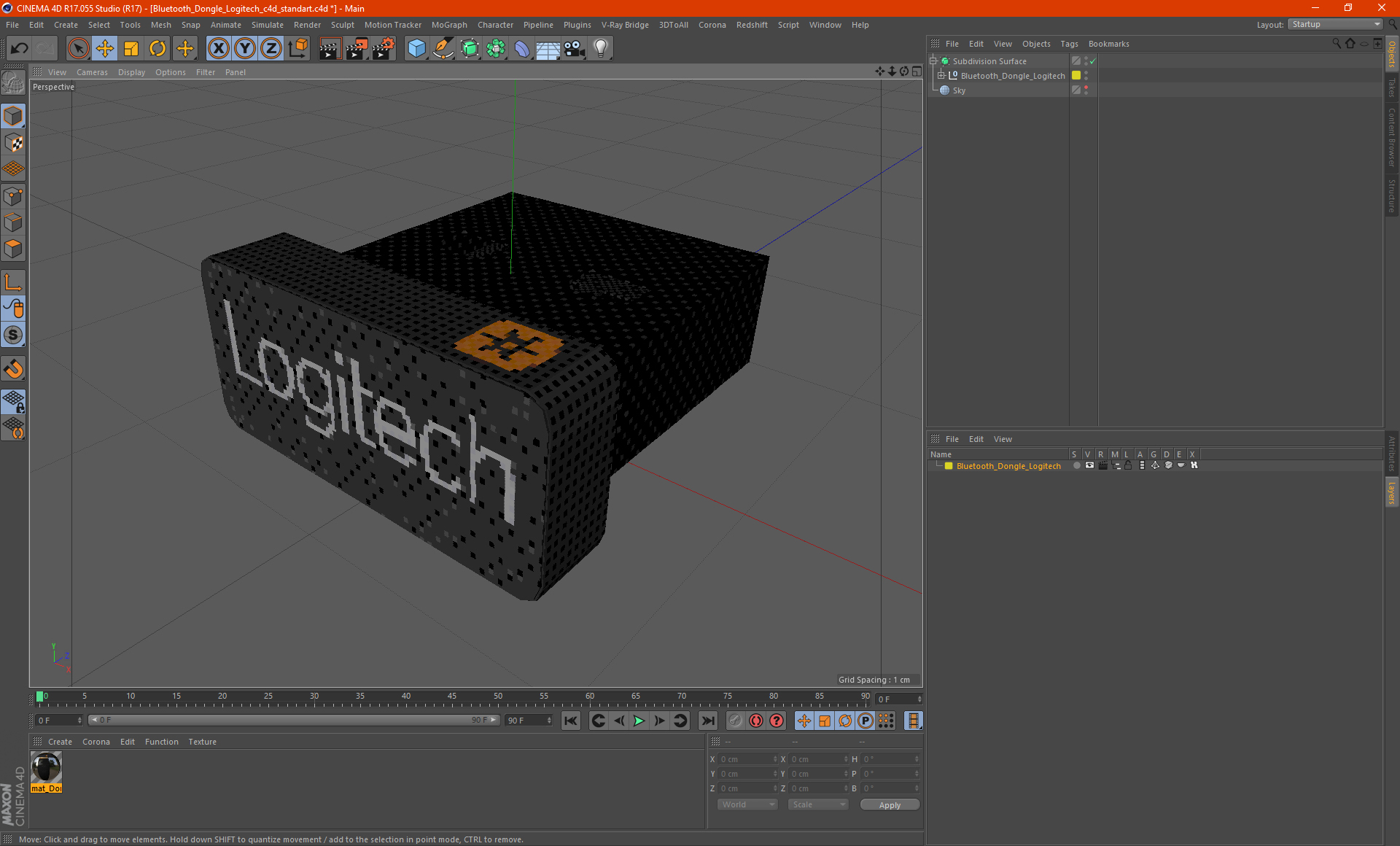This screenshot has height=846, width=1400.
Task: Open the spline pen tool
Action: click(x=443, y=49)
